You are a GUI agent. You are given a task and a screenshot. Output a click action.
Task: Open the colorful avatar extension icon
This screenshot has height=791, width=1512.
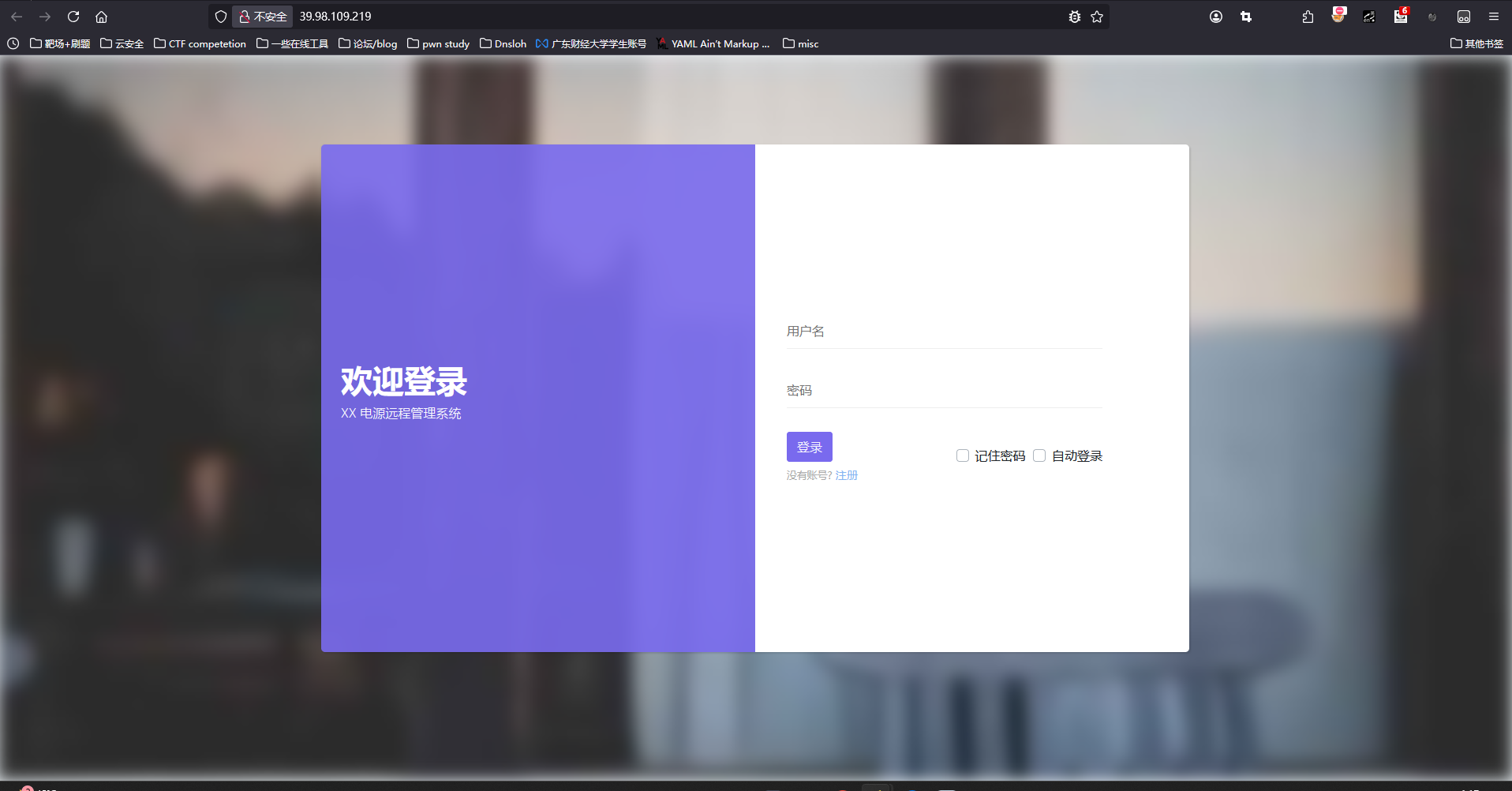click(x=1338, y=15)
